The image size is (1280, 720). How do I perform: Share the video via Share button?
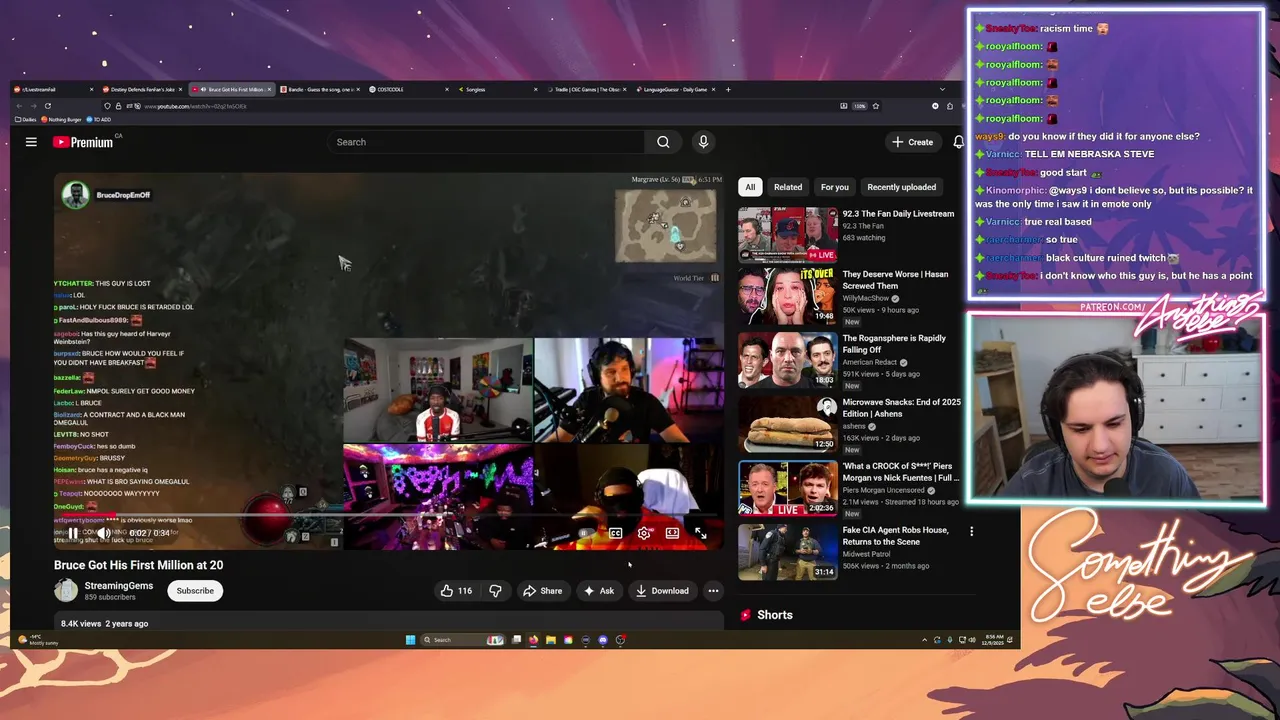click(542, 591)
